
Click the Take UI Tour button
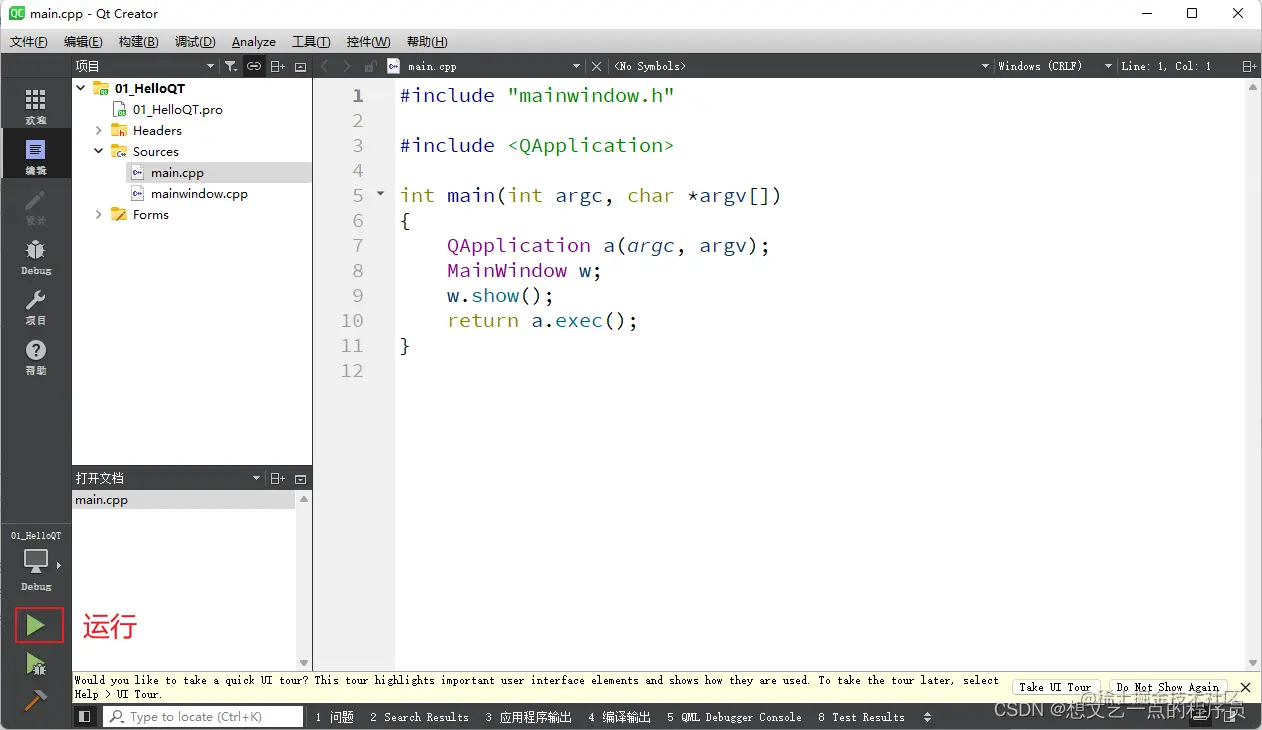tap(1055, 687)
